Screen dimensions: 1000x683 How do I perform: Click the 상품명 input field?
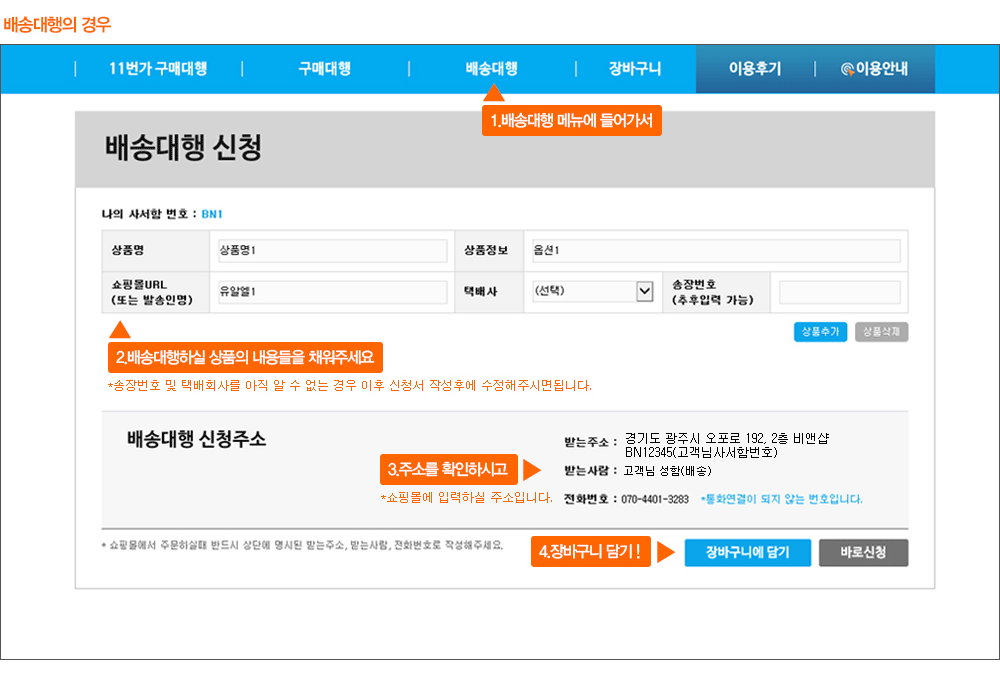point(328,250)
